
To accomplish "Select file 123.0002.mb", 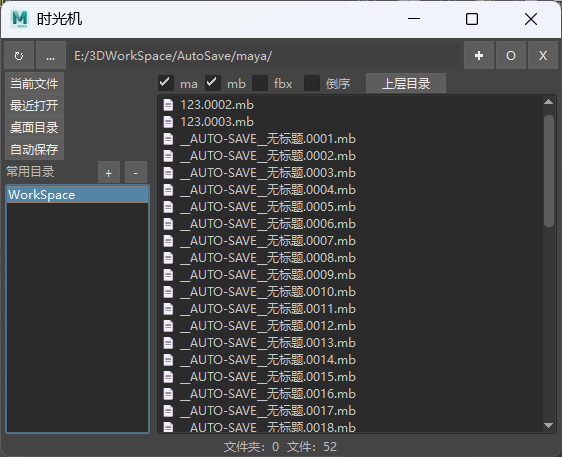I will coord(217,105).
